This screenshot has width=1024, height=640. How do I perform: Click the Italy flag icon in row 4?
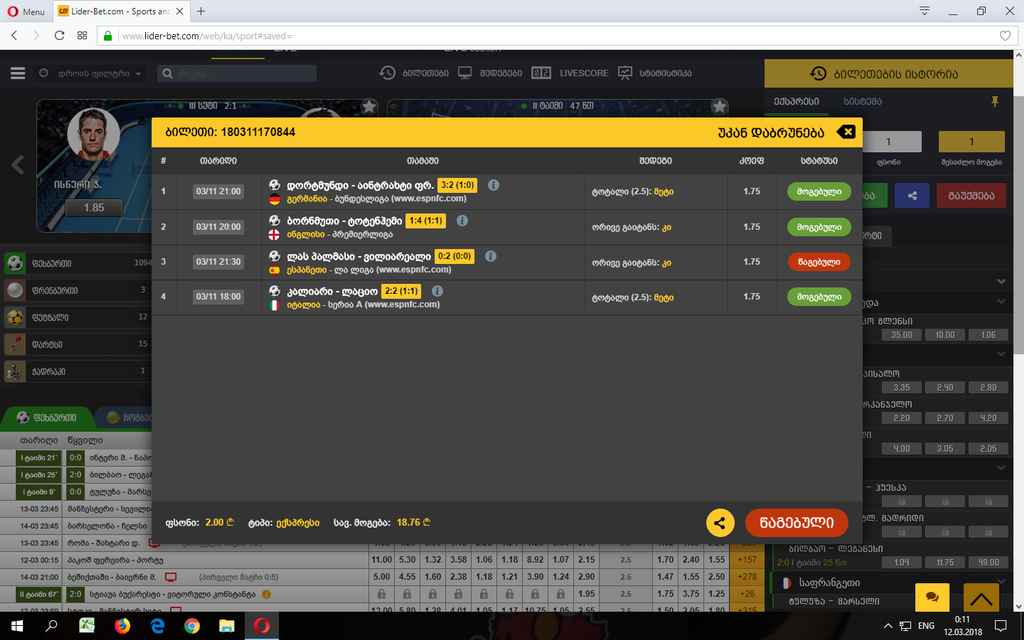click(274, 305)
